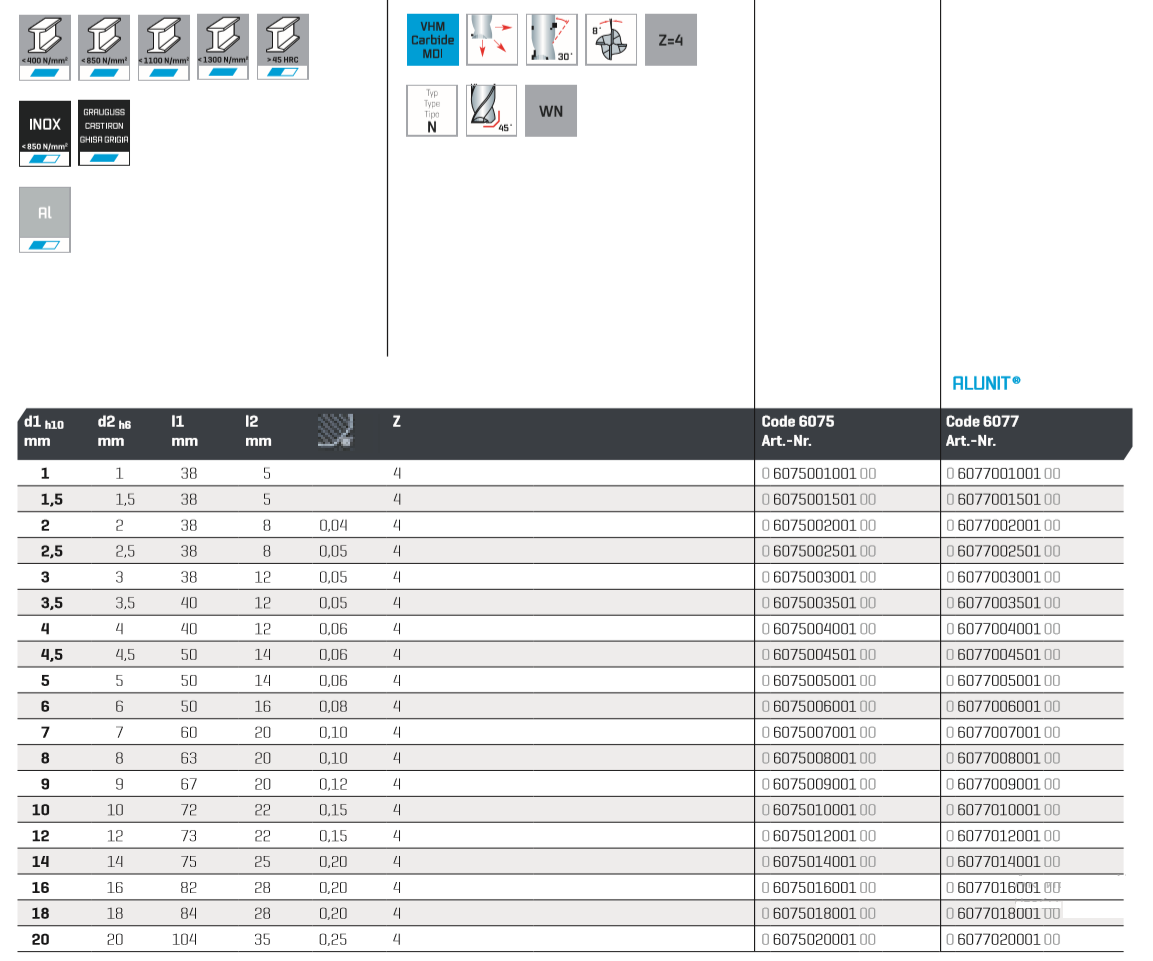This screenshot has height=961, width=1153.
Task: Click the >45 HRC hardened steel icon
Action: pos(283,46)
